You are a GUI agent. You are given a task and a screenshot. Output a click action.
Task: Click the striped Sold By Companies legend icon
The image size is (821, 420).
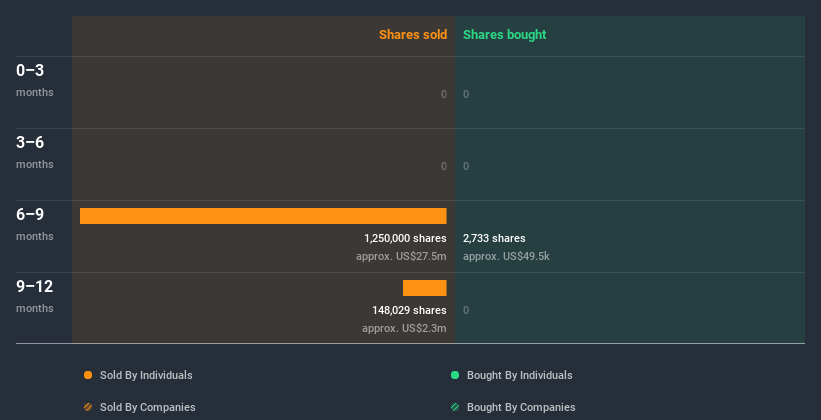(x=88, y=407)
